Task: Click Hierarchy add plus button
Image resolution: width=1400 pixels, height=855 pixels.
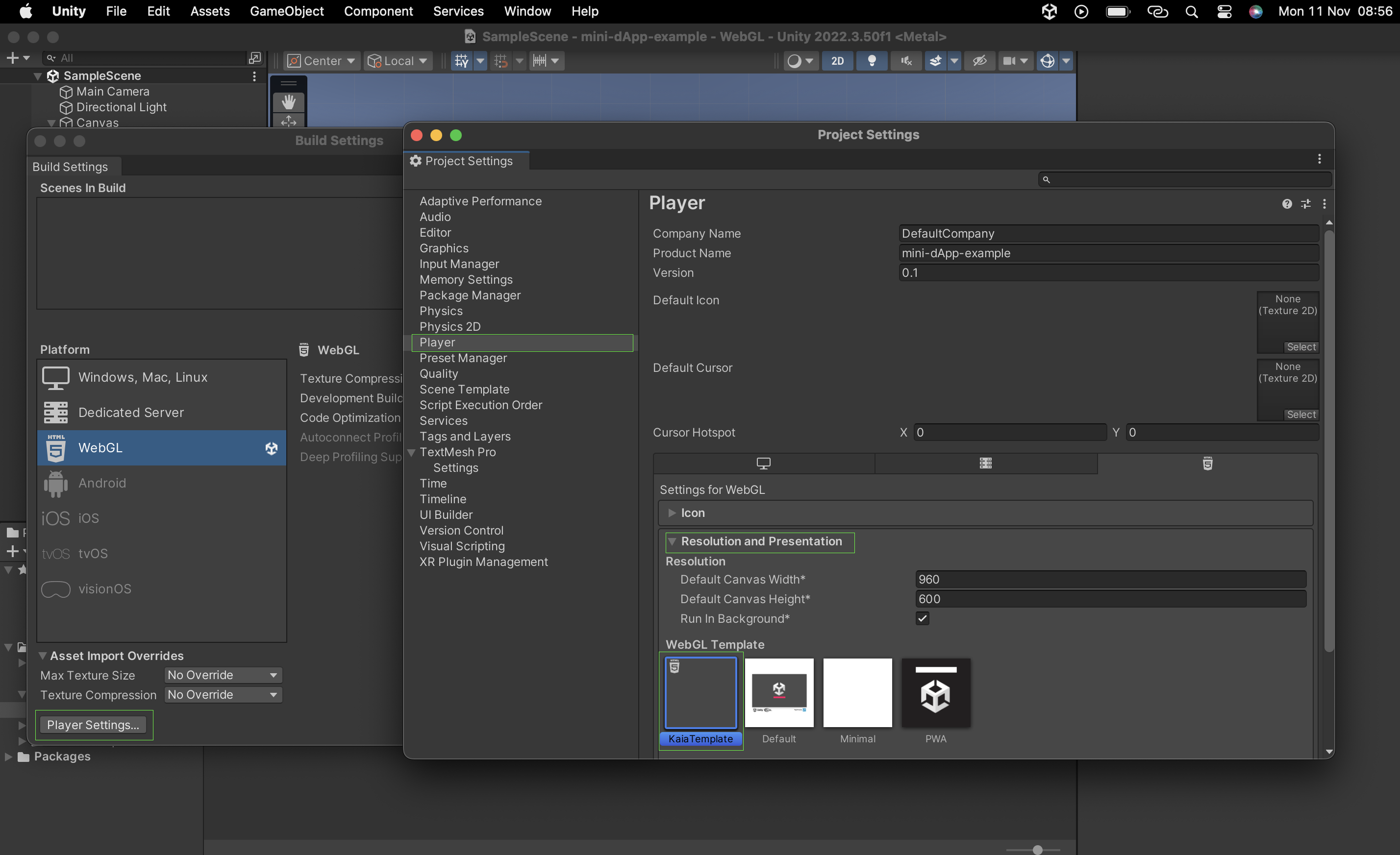Action: click(13, 58)
